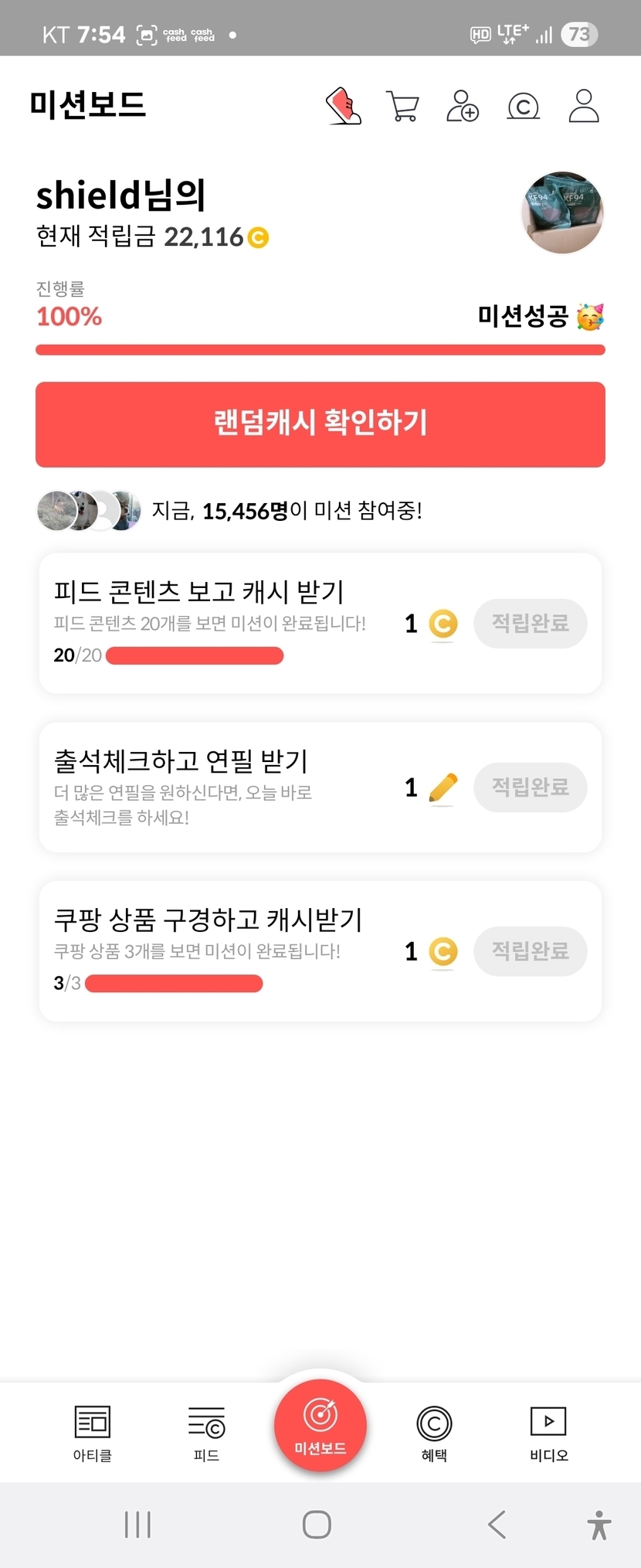Image resolution: width=641 pixels, height=1568 pixels.
Task: Open the 혜택 benefits tab
Action: 434,1432
